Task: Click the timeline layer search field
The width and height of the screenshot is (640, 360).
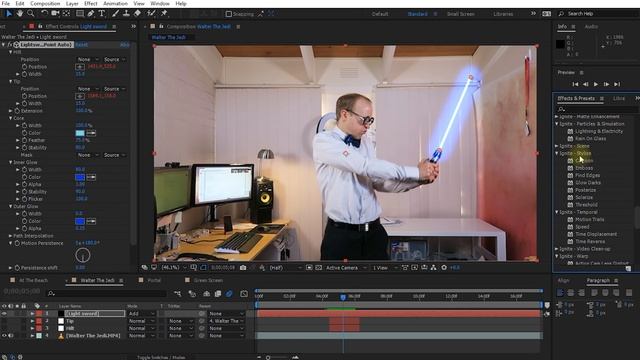Action: pyautogui.click(x=107, y=293)
